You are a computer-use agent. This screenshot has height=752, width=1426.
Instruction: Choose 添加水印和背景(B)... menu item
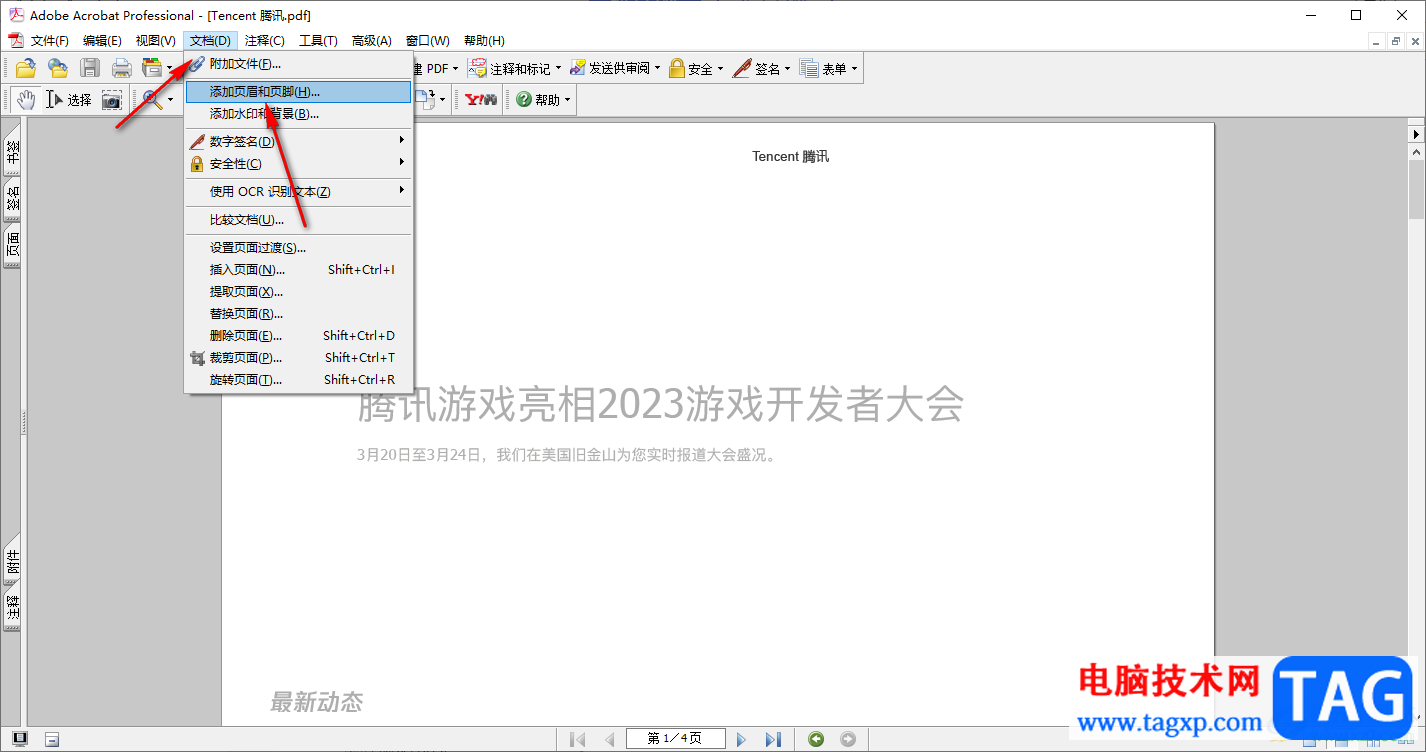pyautogui.click(x=298, y=114)
